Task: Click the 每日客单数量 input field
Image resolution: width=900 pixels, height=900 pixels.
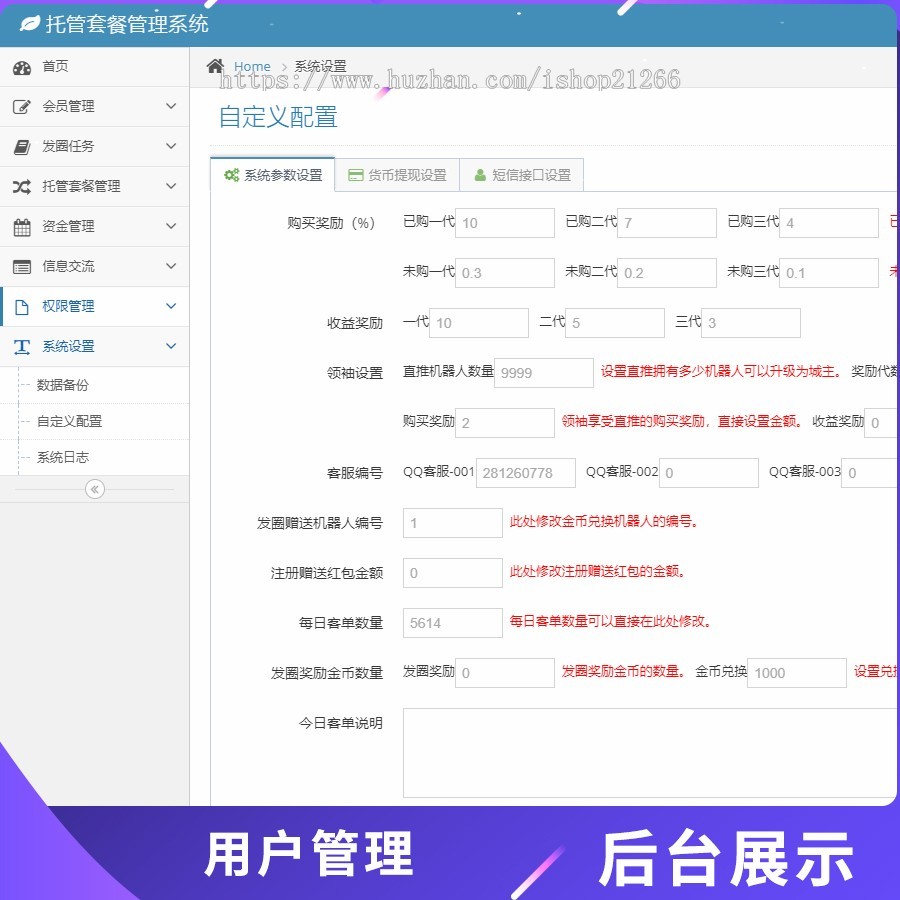Action: [x=451, y=622]
